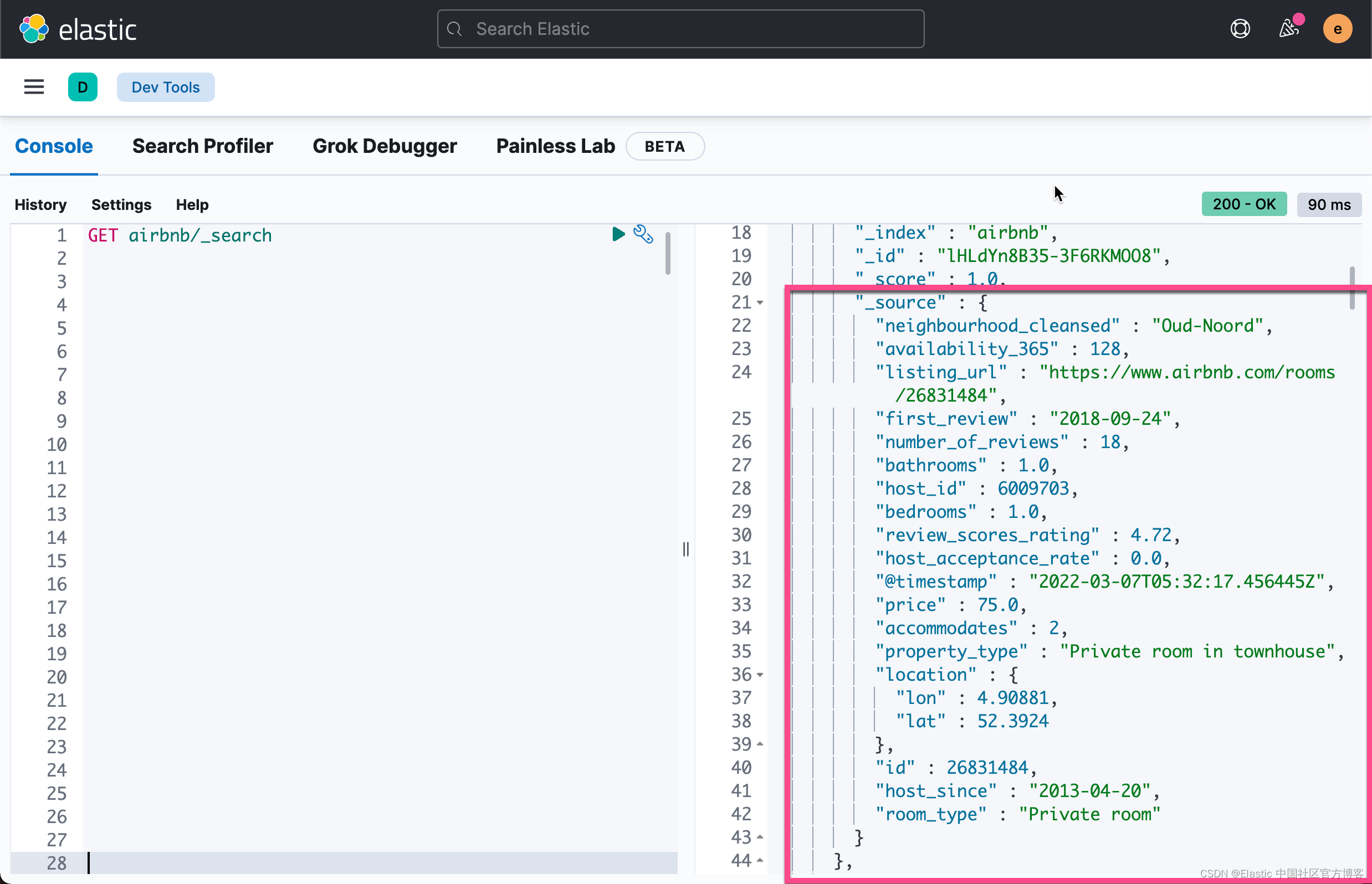Toggle the hamburger navigation menu

[x=34, y=88]
